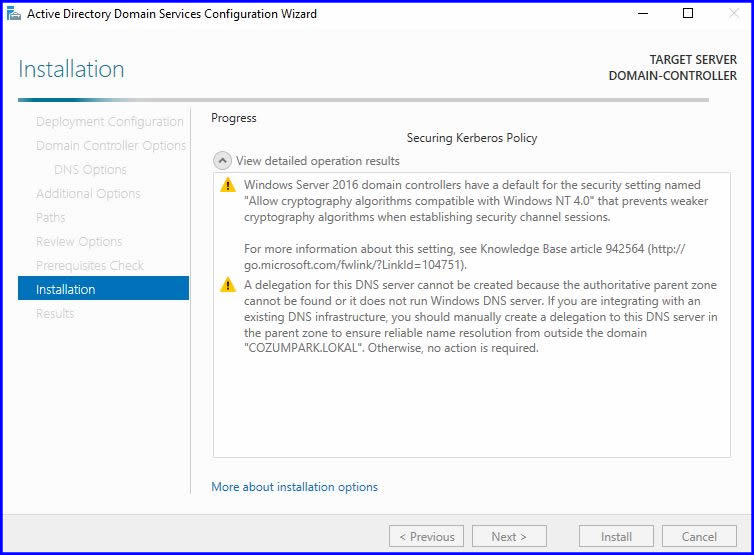Minimize the configuration wizard window
754x555 pixels.
click(642, 14)
